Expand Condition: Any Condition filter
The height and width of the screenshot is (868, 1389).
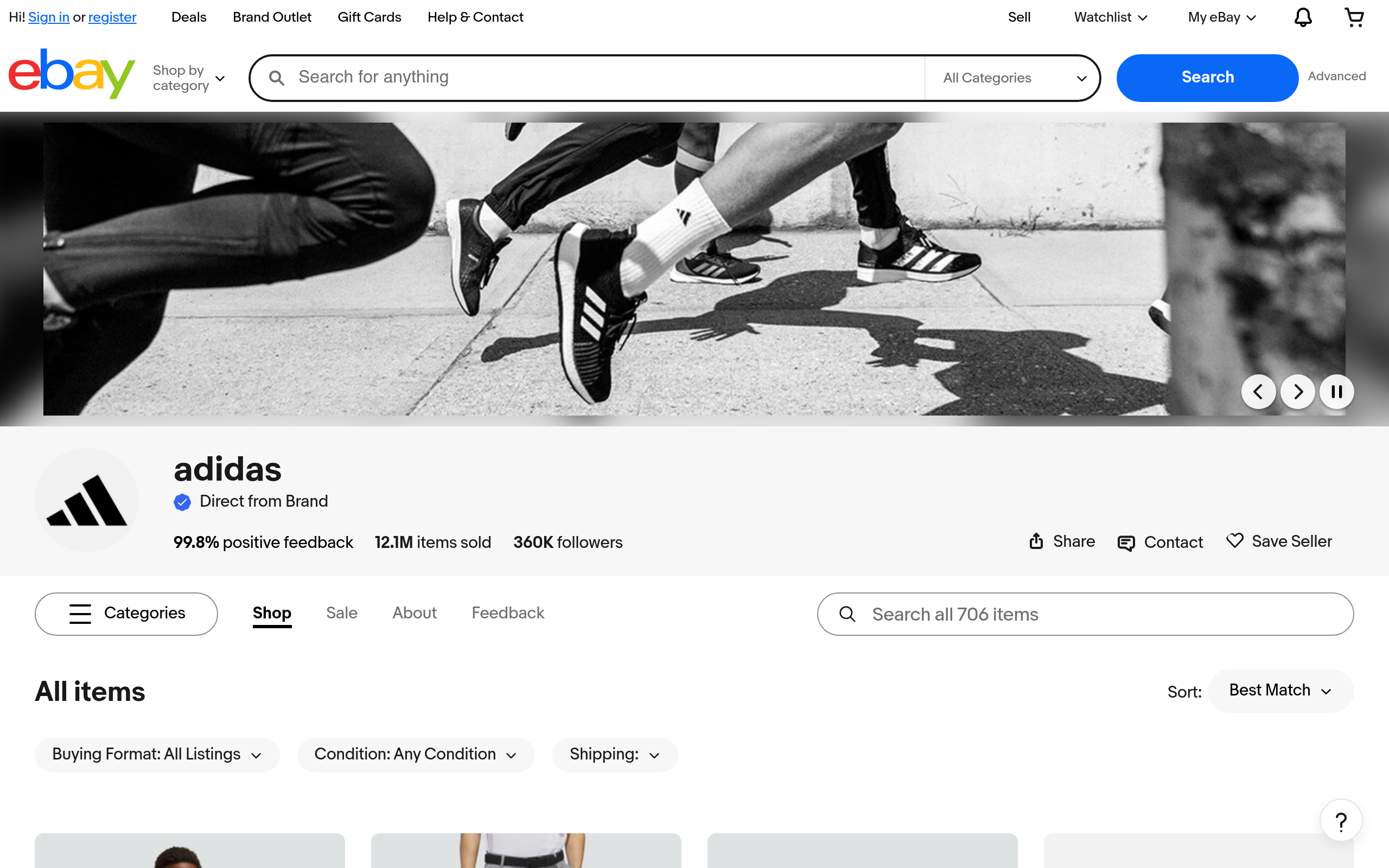tap(416, 754)
